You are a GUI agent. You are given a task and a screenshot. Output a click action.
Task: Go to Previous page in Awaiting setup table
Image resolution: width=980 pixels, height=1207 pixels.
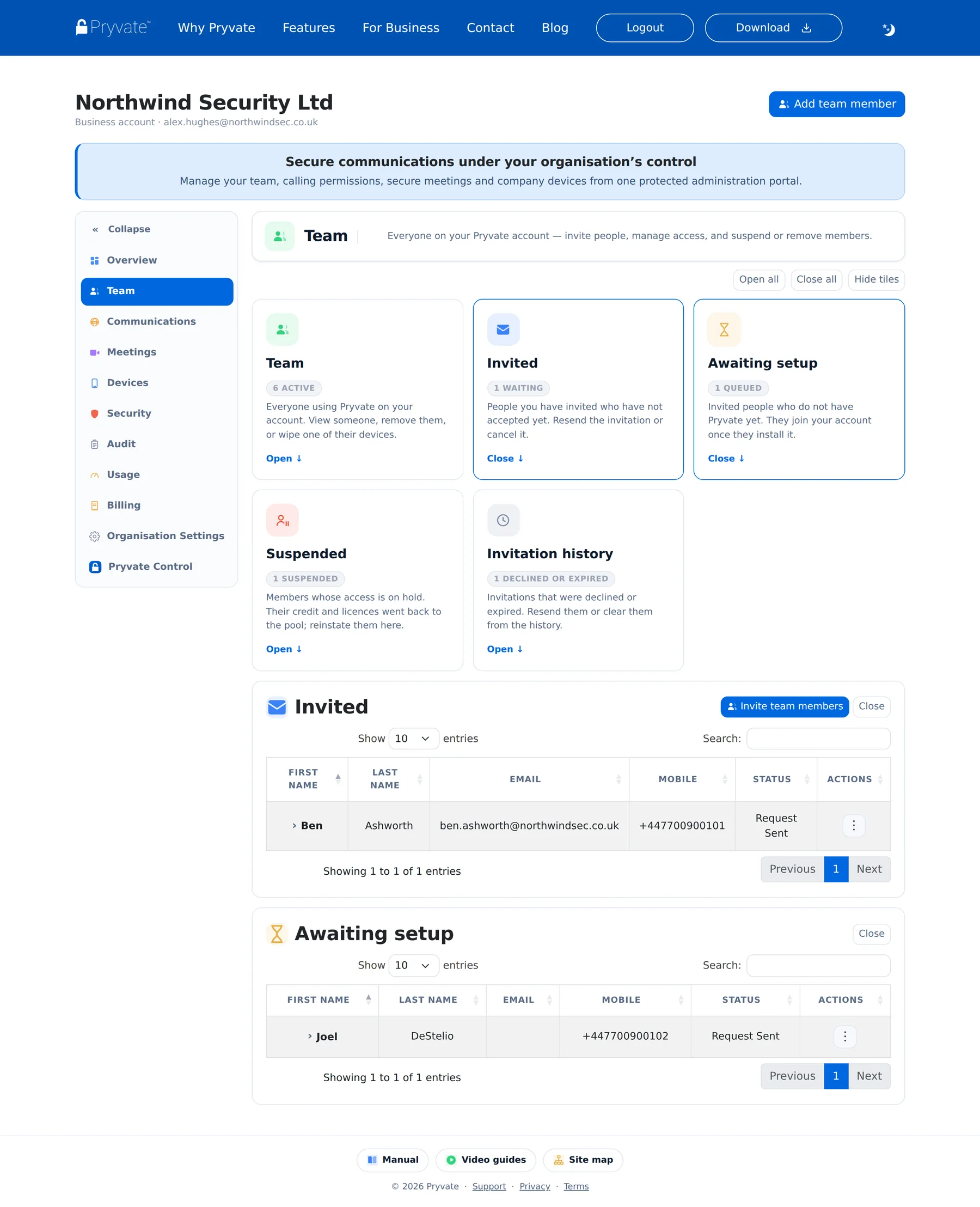[792, 1076]
